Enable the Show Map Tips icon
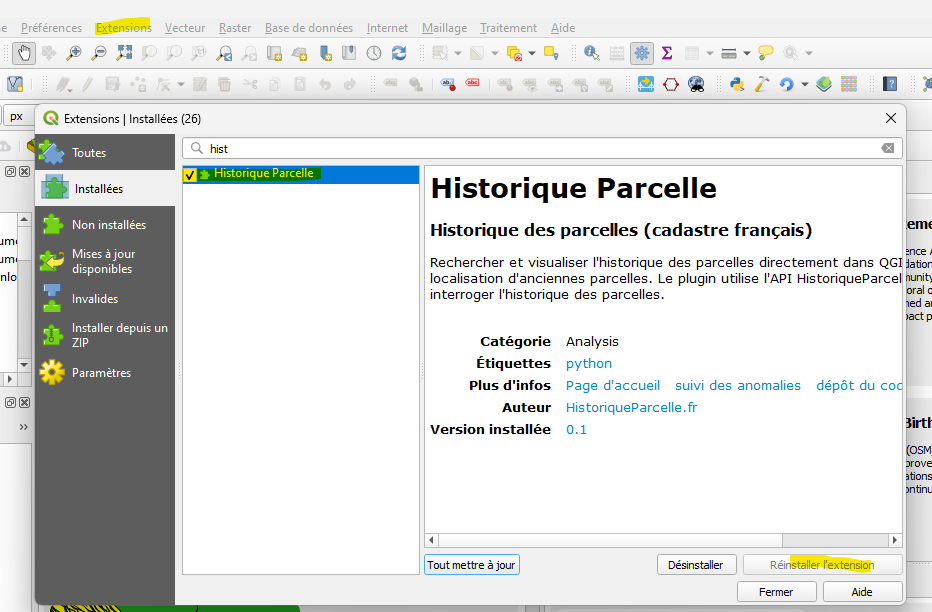This screenshot has width=932, height=612. click(766, 53)
